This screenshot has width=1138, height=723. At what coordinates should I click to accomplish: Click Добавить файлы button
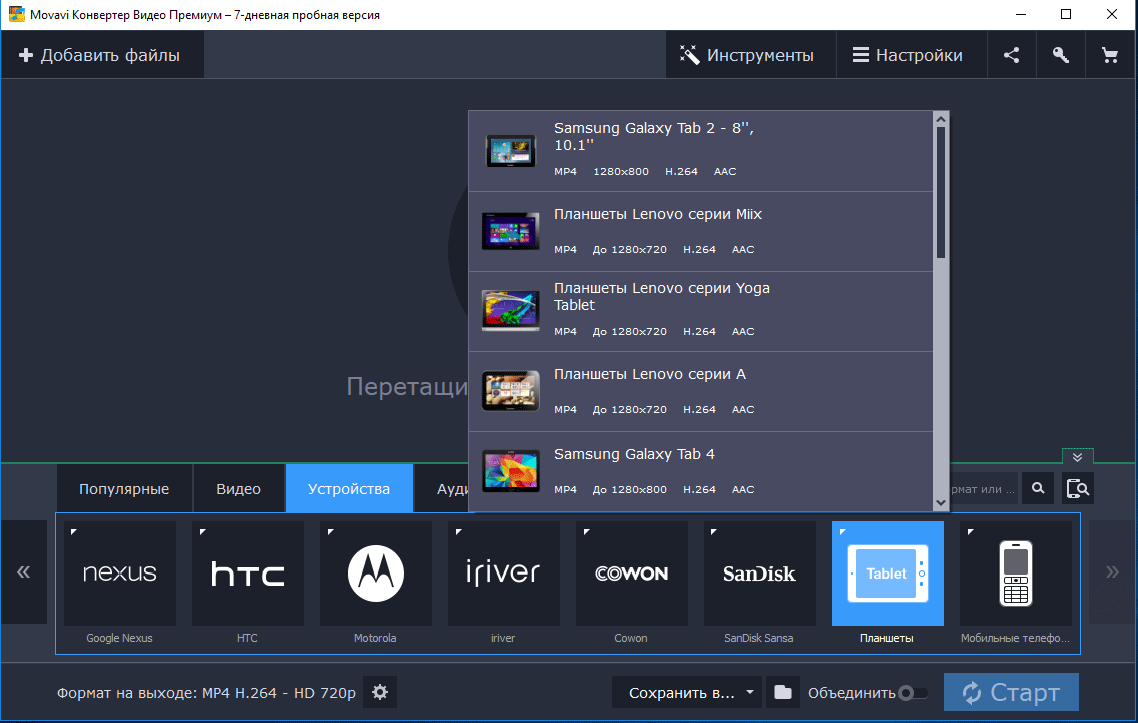coord(102,55)
